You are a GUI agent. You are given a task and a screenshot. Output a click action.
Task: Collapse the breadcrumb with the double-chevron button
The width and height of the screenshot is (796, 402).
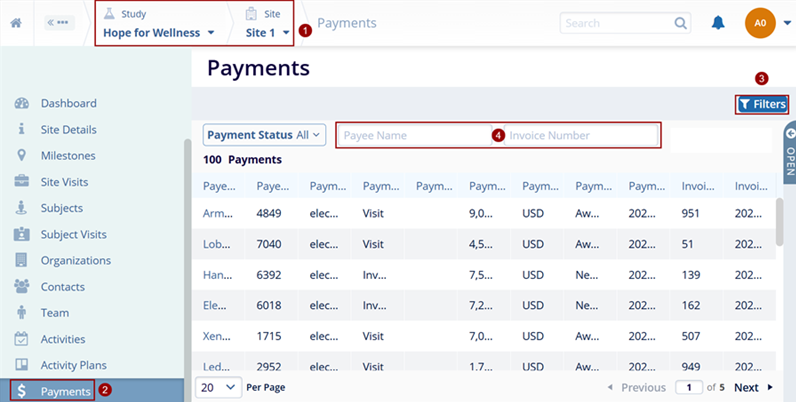tap(56, 23)
